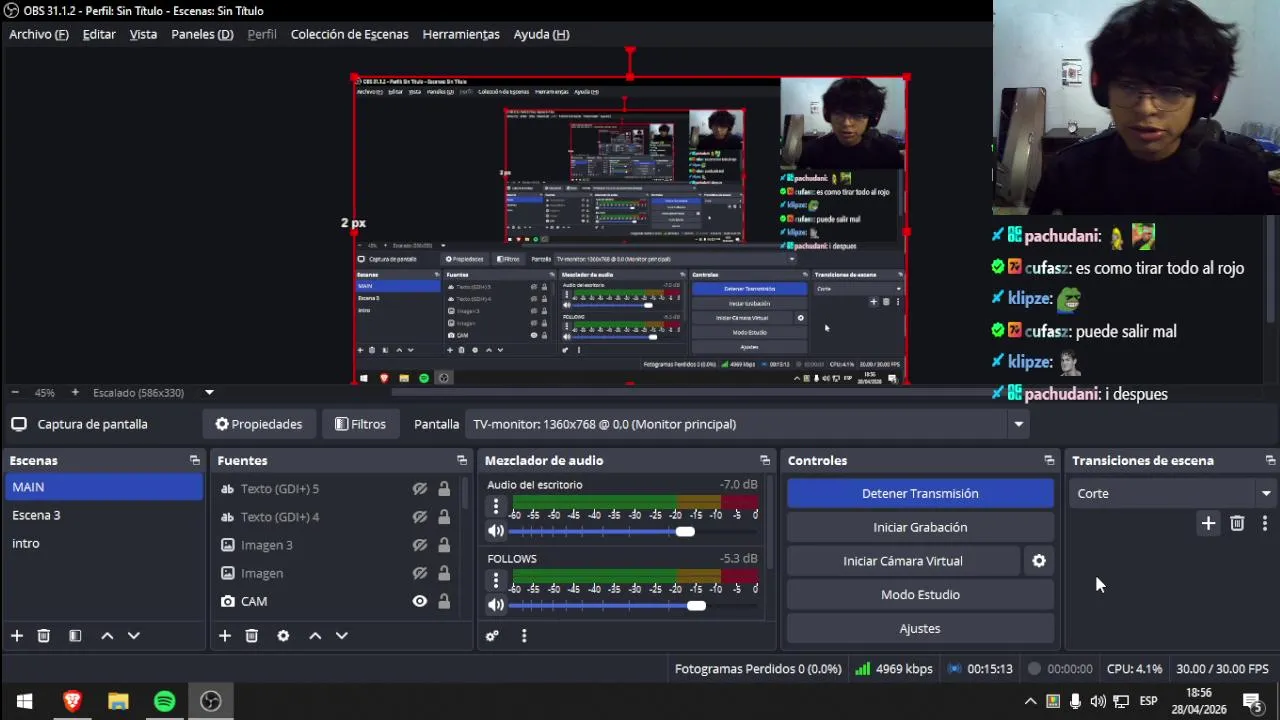
Task: Open the Vista menu
Action: point(143,34)
